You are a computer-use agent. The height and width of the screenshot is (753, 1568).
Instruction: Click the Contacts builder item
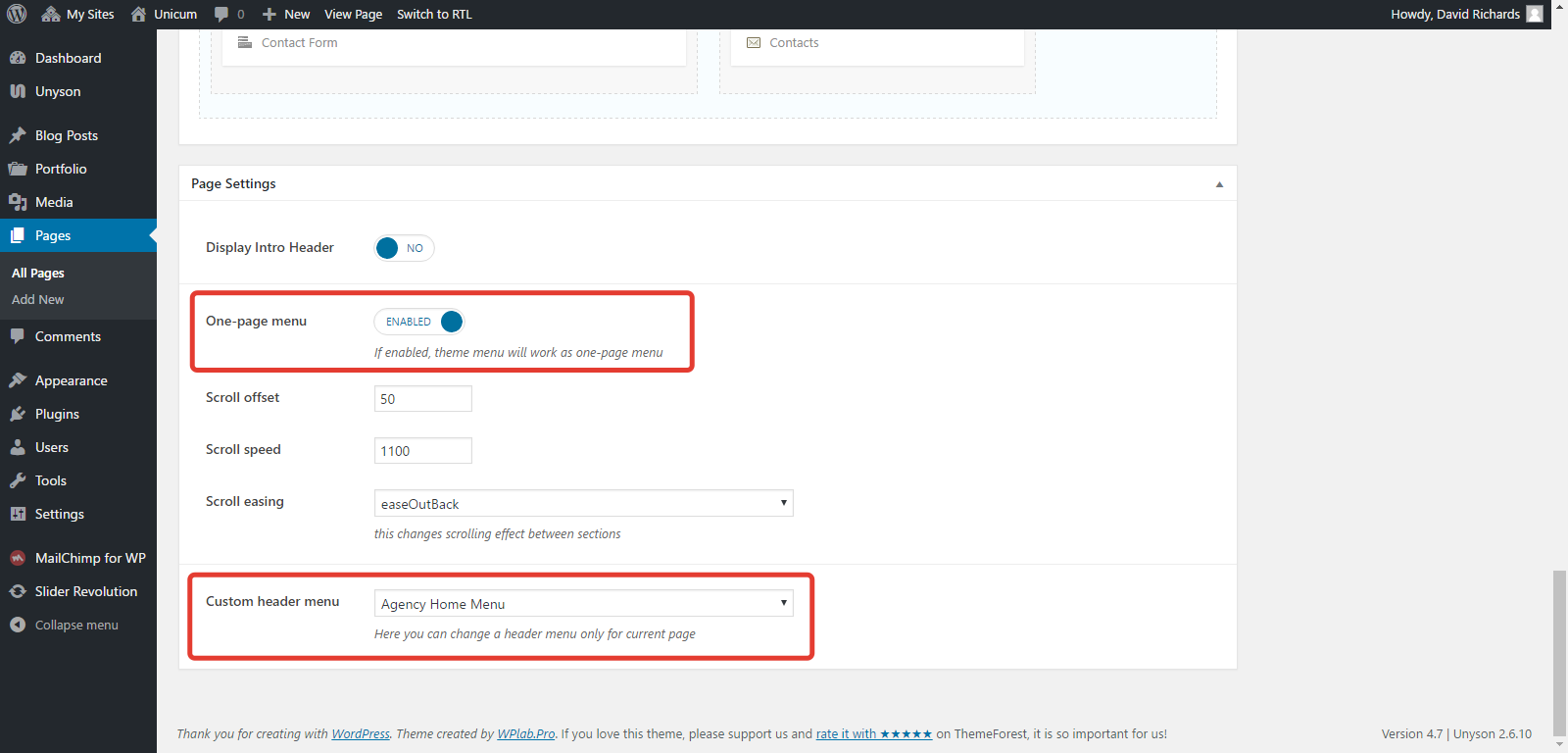tap(877, 44)
